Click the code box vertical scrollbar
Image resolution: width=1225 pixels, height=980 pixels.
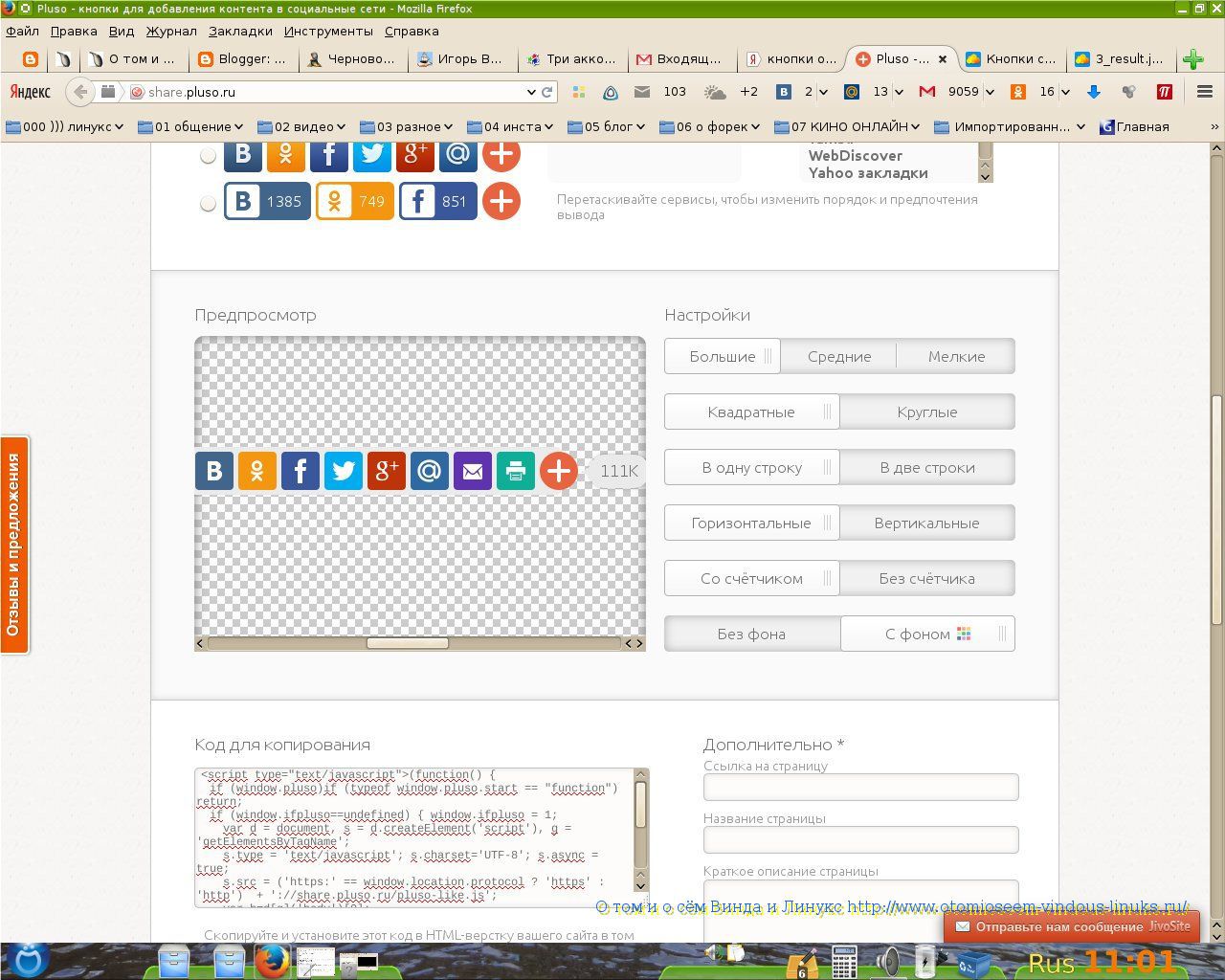tap(640, 830)
